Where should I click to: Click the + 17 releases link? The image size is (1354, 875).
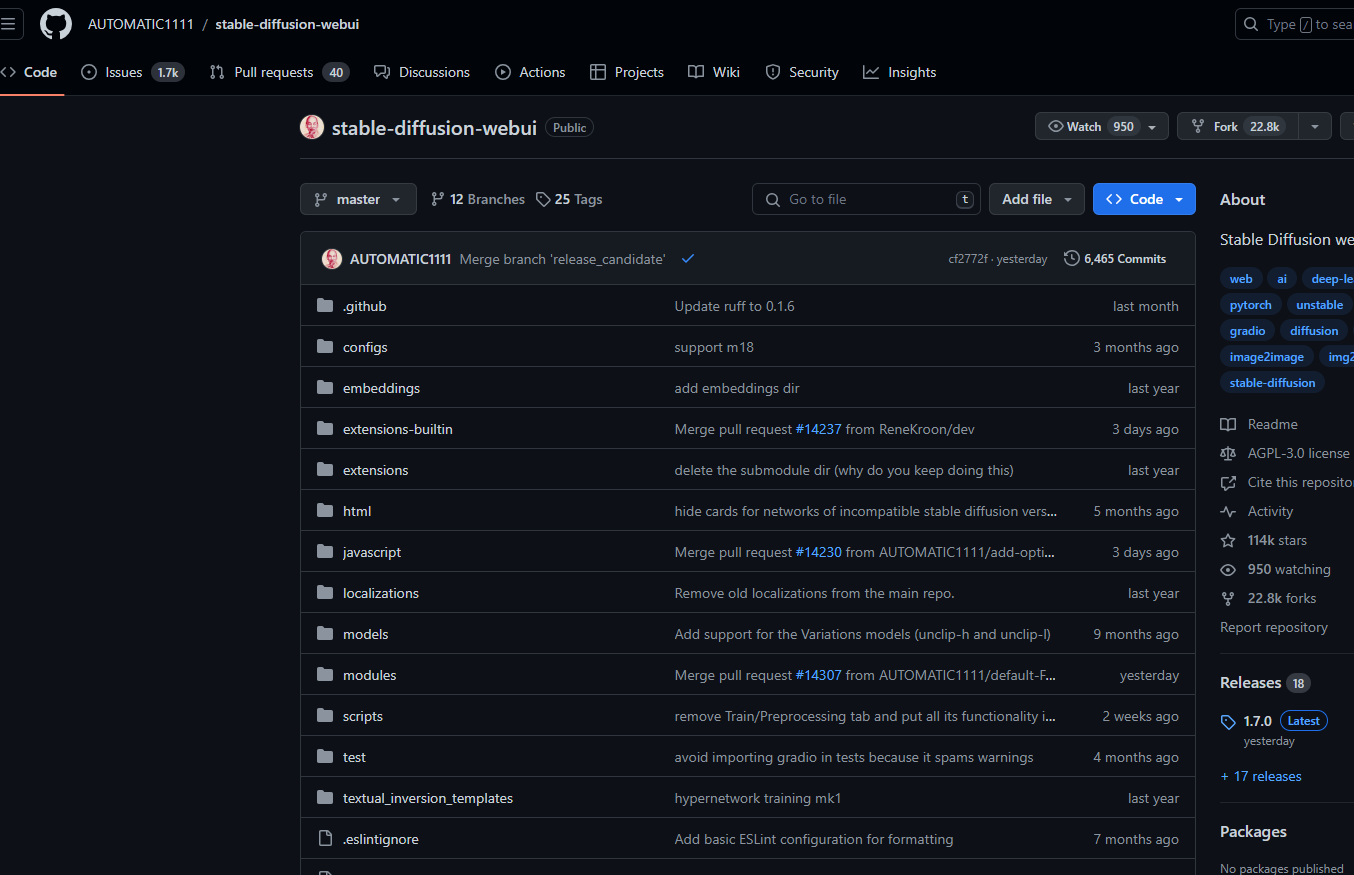tap(1261, 776)
